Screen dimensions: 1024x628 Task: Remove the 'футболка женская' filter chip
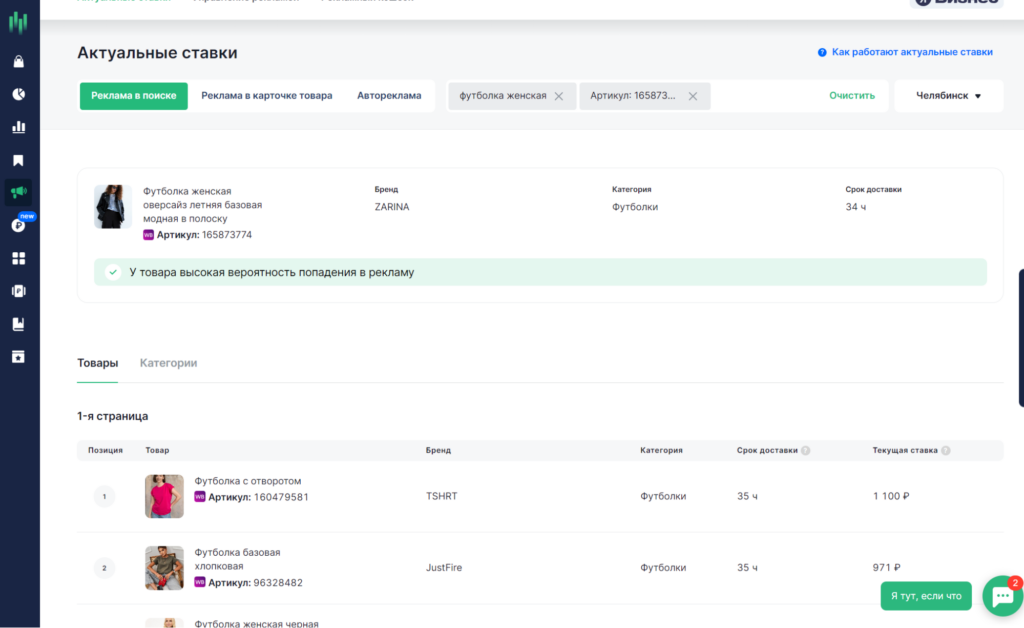click(559, 96)
